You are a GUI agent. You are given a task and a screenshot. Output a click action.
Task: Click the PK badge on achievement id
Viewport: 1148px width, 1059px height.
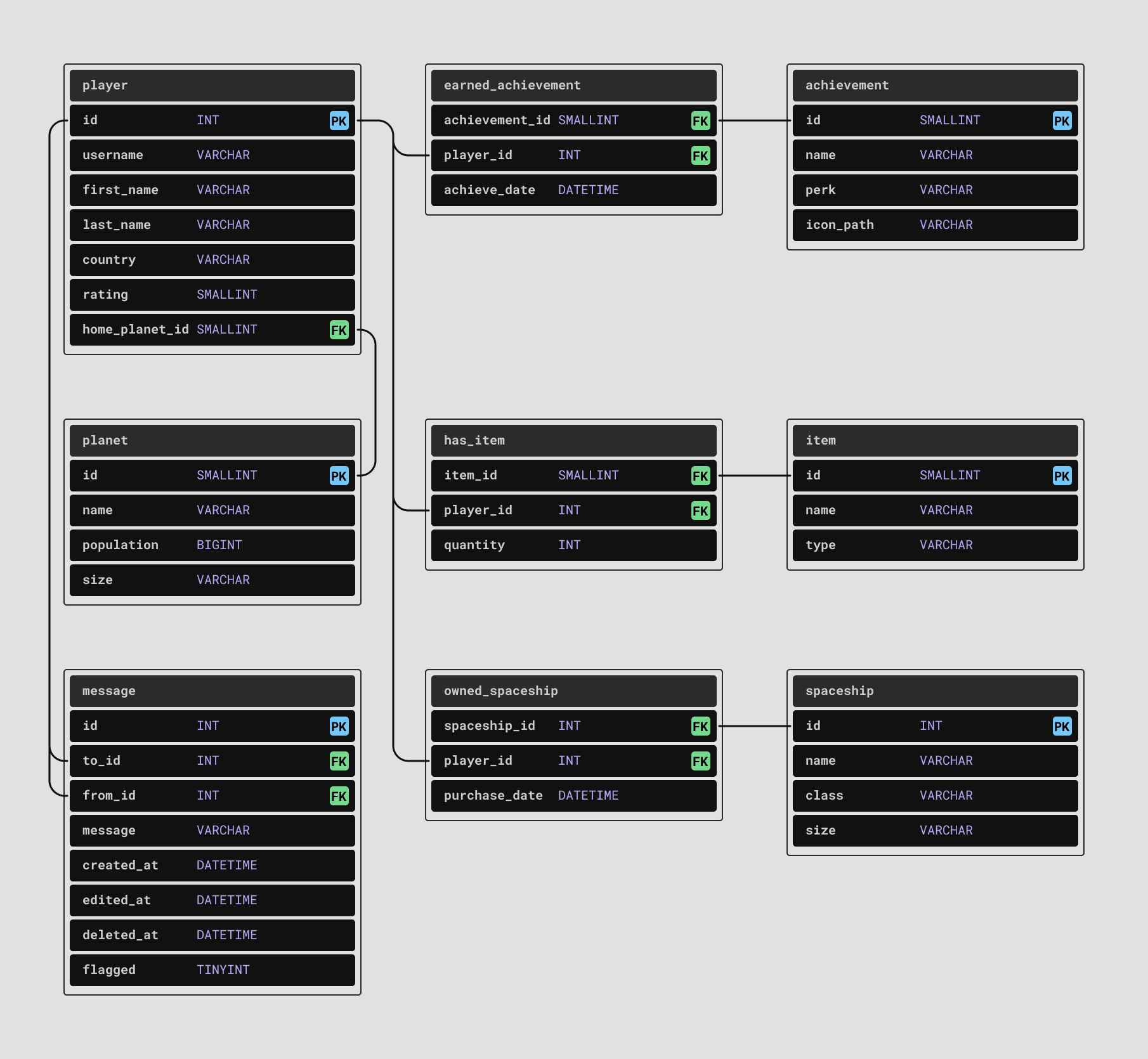pos(1062,120)
